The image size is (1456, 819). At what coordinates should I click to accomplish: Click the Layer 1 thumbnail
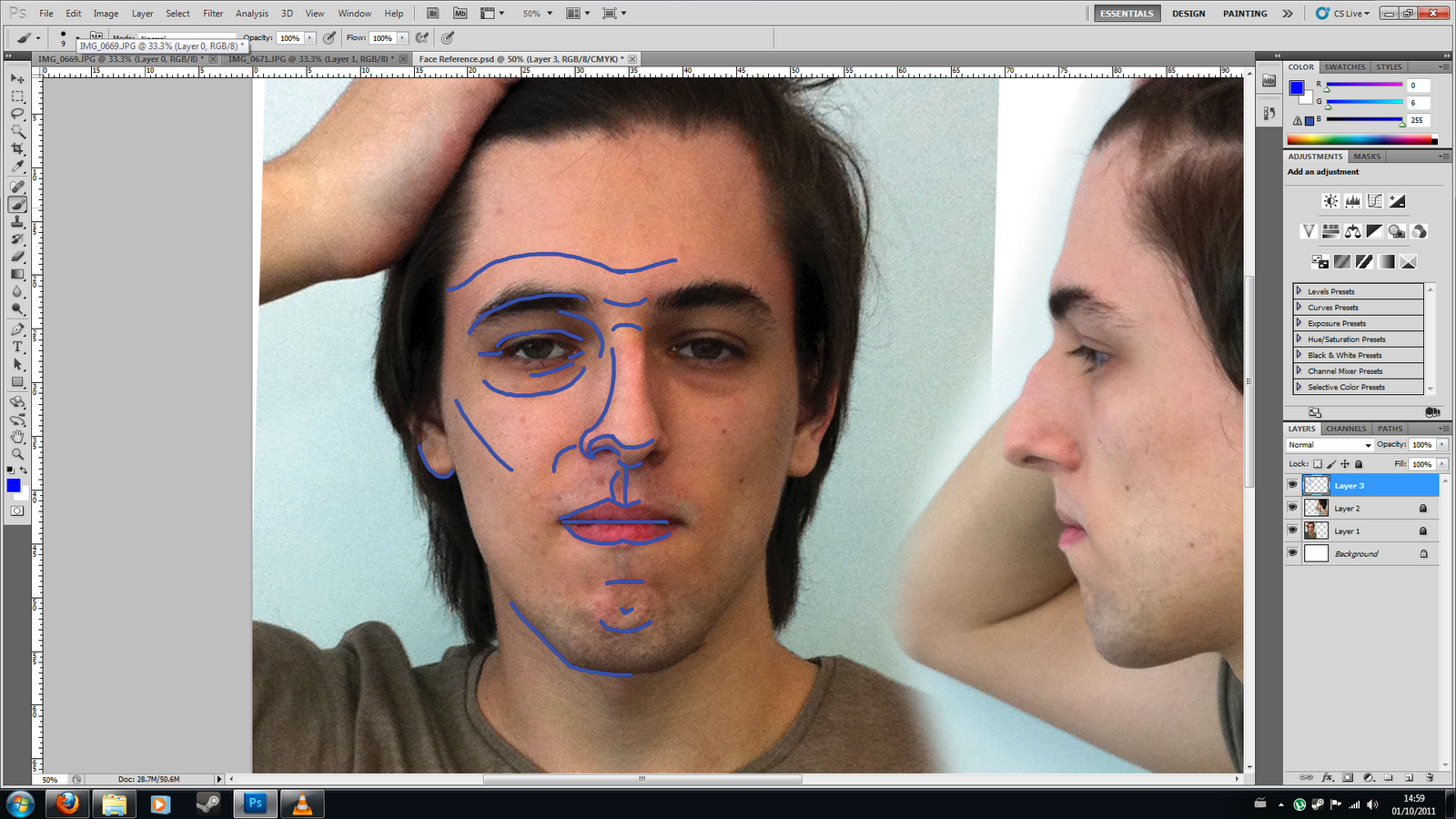[1316, 531]
